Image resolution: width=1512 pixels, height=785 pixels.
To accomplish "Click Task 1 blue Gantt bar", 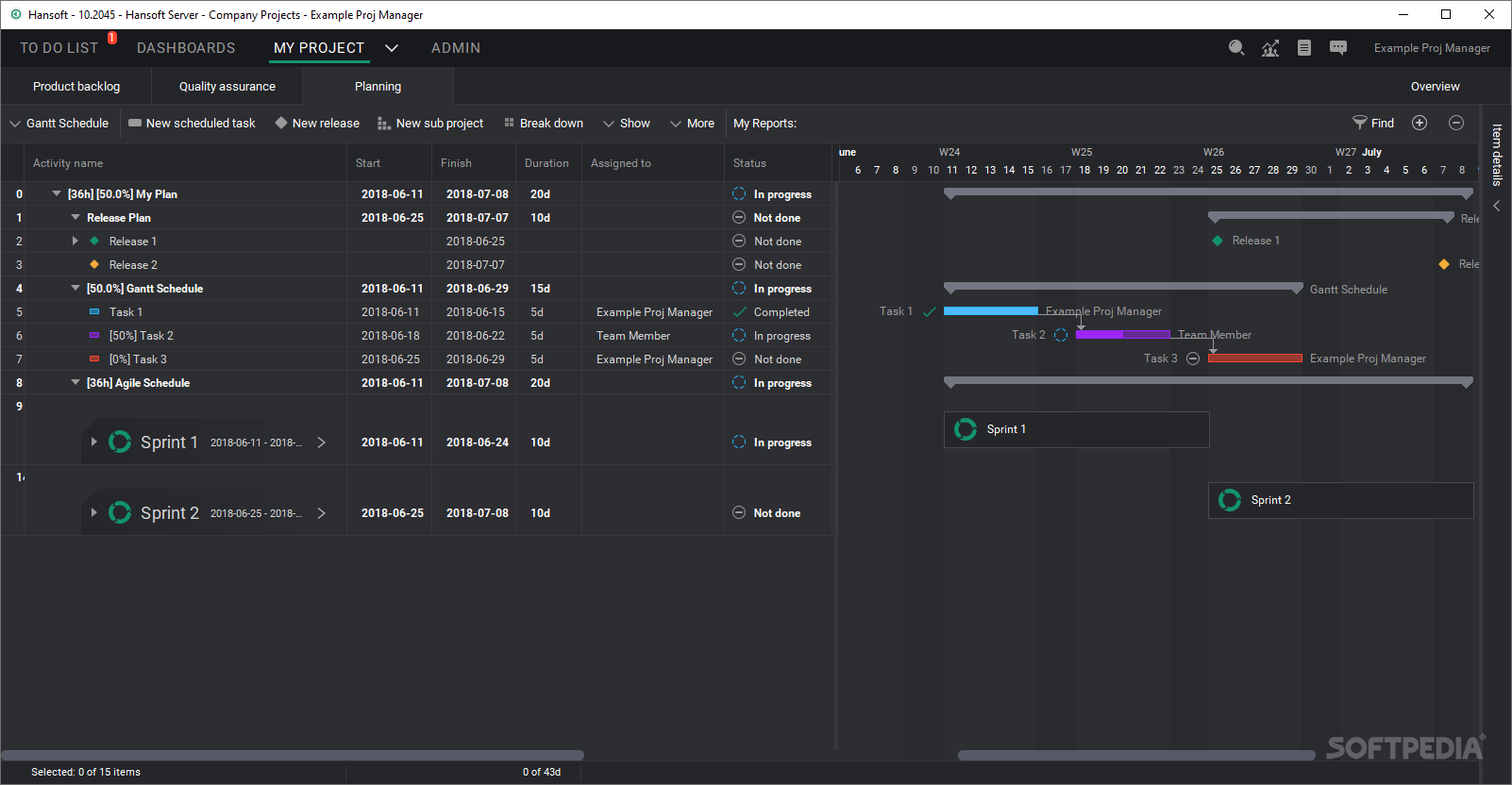I will pyautogui.click(x=991, y=310).
